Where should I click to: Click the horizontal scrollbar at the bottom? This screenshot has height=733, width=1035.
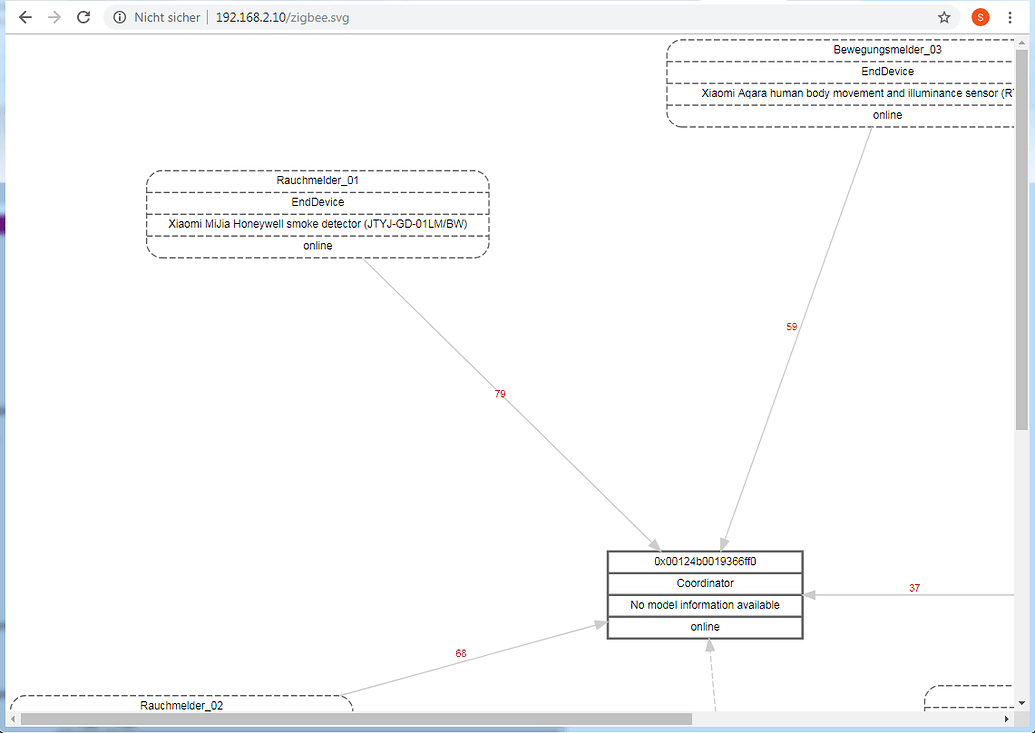pyautogui.click(x=355, y=718)
